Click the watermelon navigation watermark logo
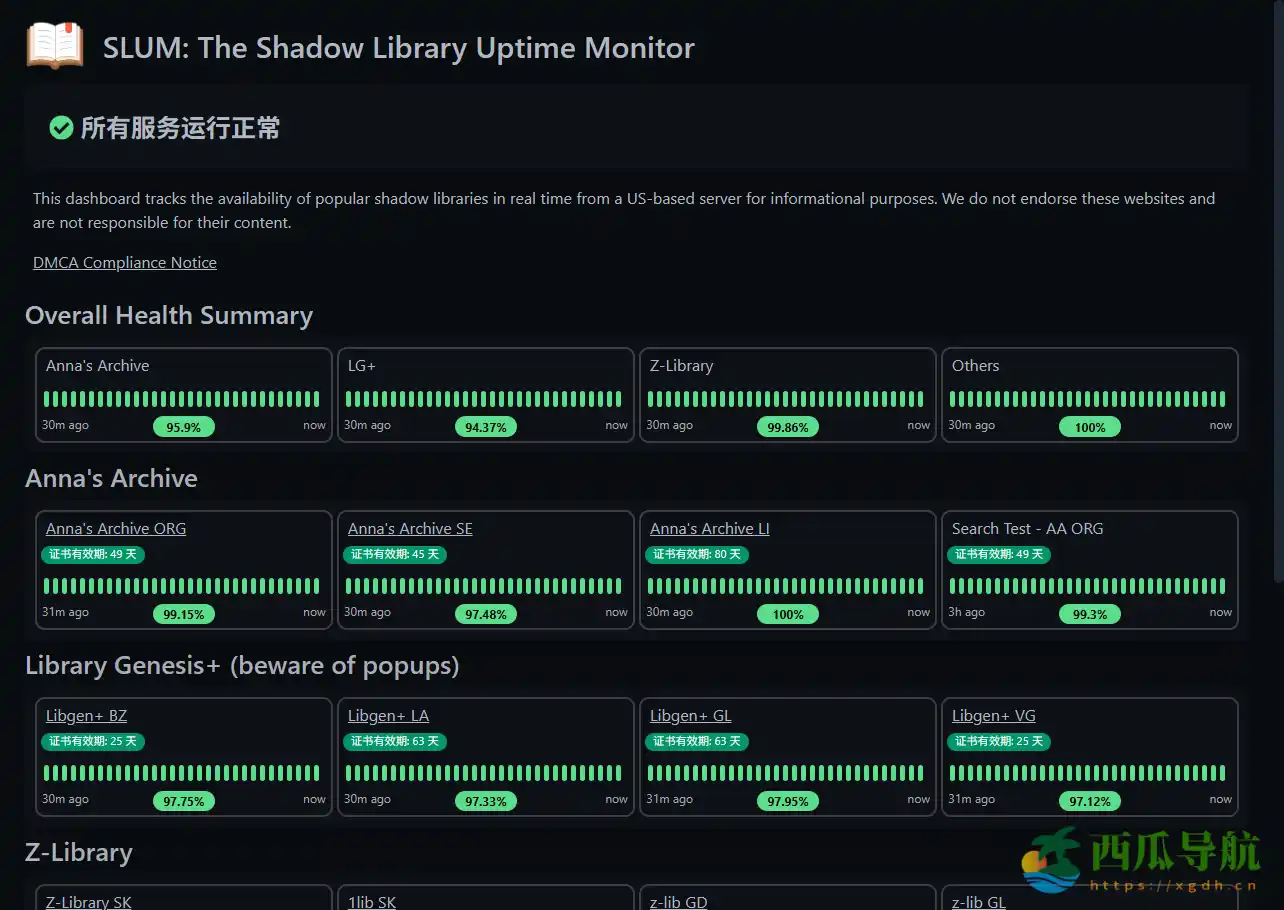This screenshot has width=1284, height=910. (x=1140, y=859)
